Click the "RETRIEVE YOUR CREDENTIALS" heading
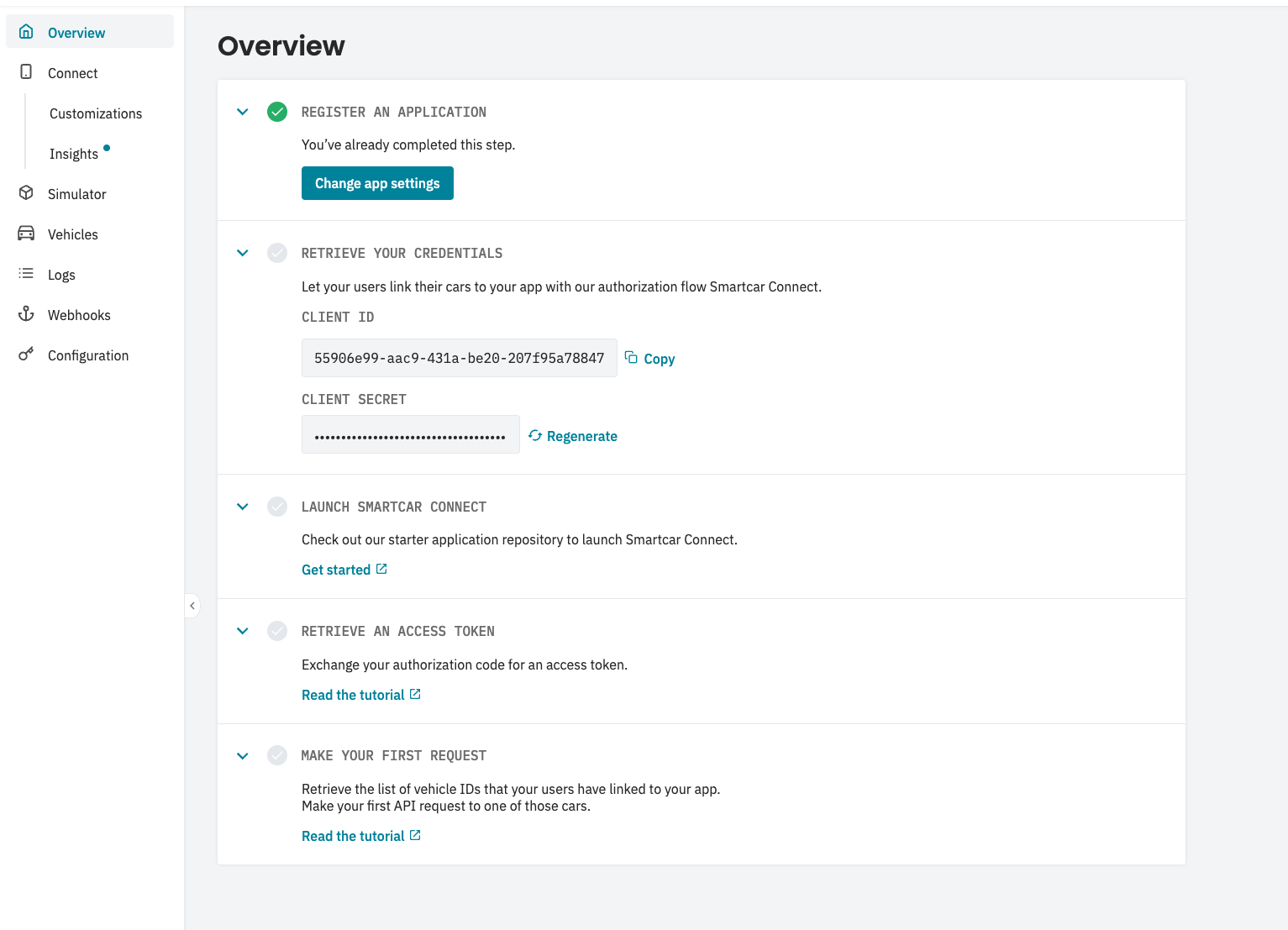Image resolution: width=1288 pixels, height=930 pixels. point(402,253)
